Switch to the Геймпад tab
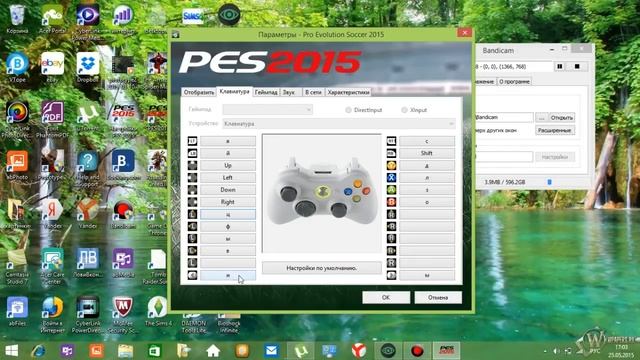The image size is (640, 360). [x=266, y=92]
